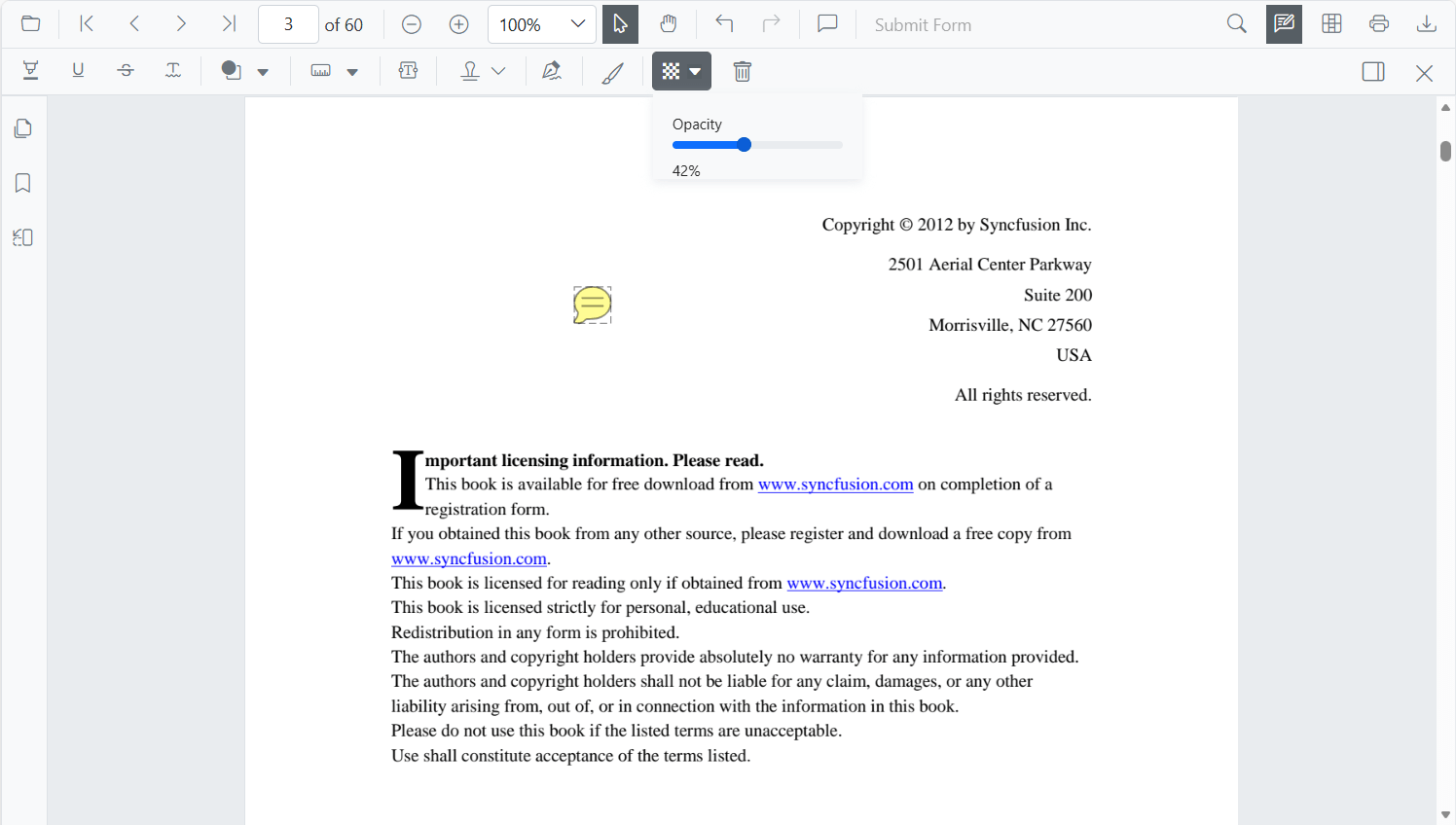The image size is (1456, 825).
Task: Toggle the Comment panel visibility
Action: tap(826, 23)
